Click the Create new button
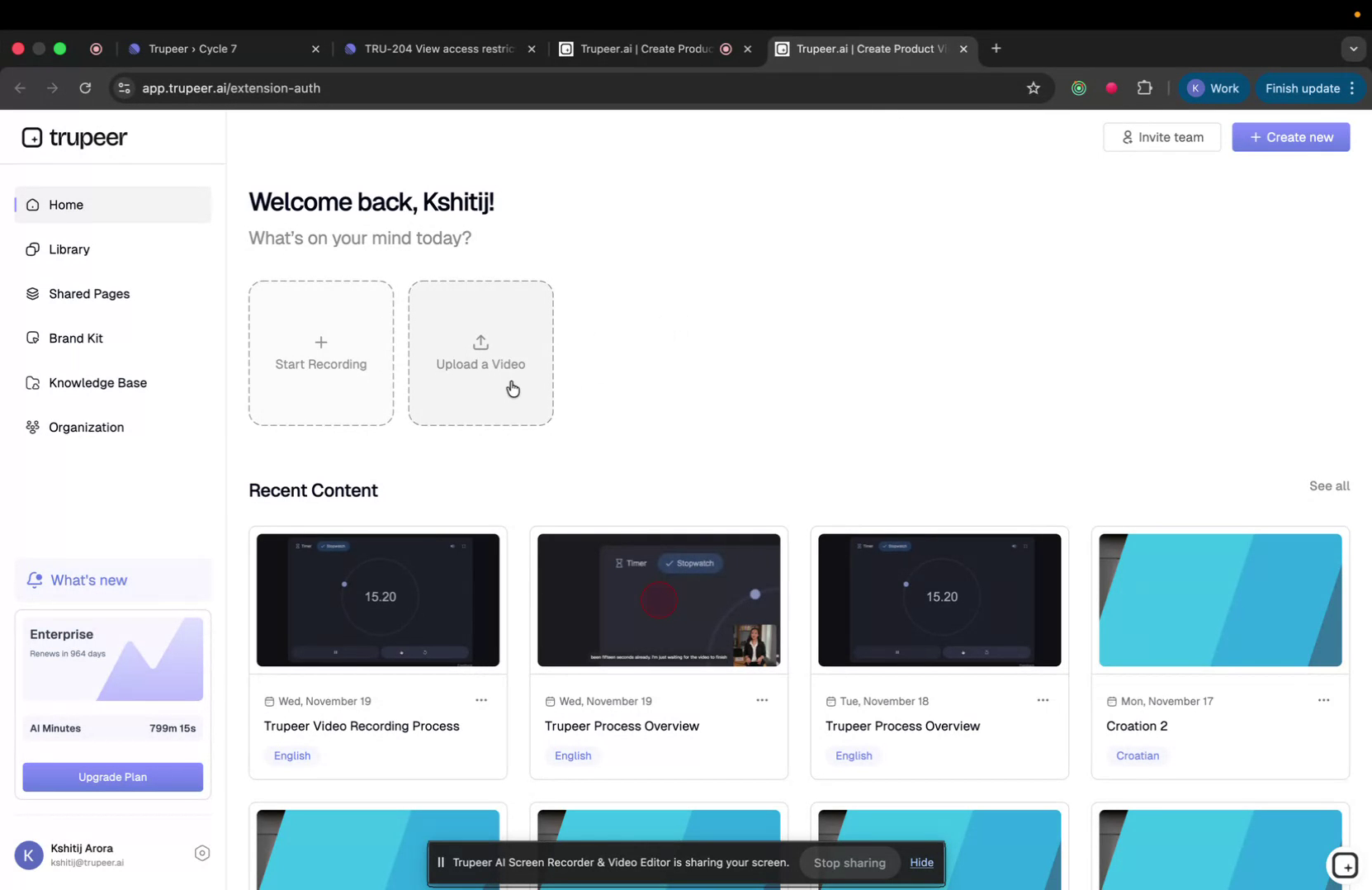This screenshot has width=1372, height=890. point(1290,137)
